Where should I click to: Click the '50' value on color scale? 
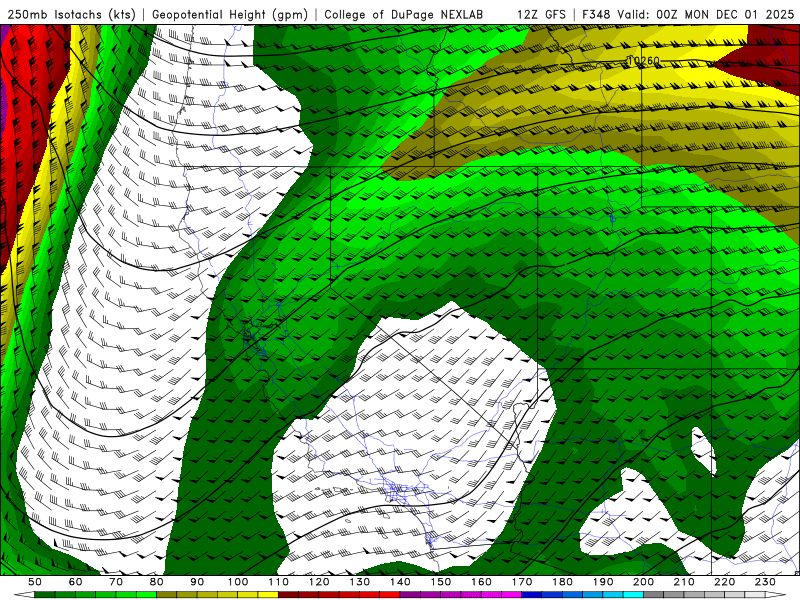[35, 582]
